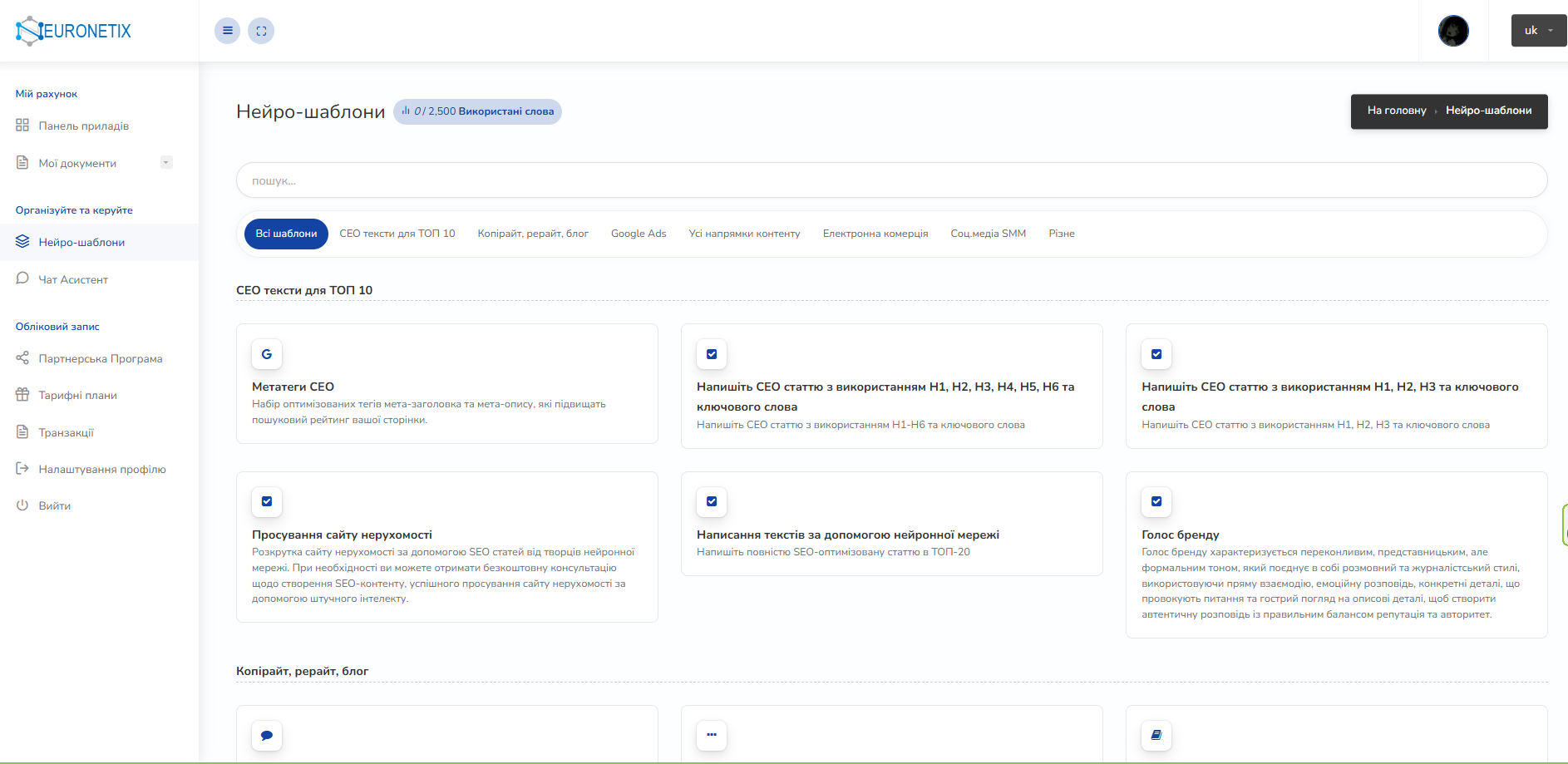
Task: Open the user avatar profile menu
Action: 1452,31
